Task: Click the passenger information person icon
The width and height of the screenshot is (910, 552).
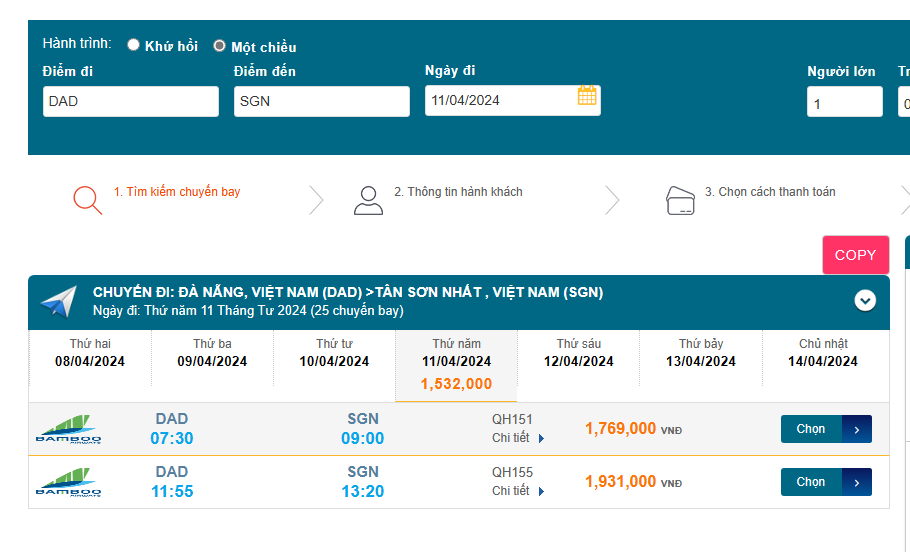Action: [368, 200]
